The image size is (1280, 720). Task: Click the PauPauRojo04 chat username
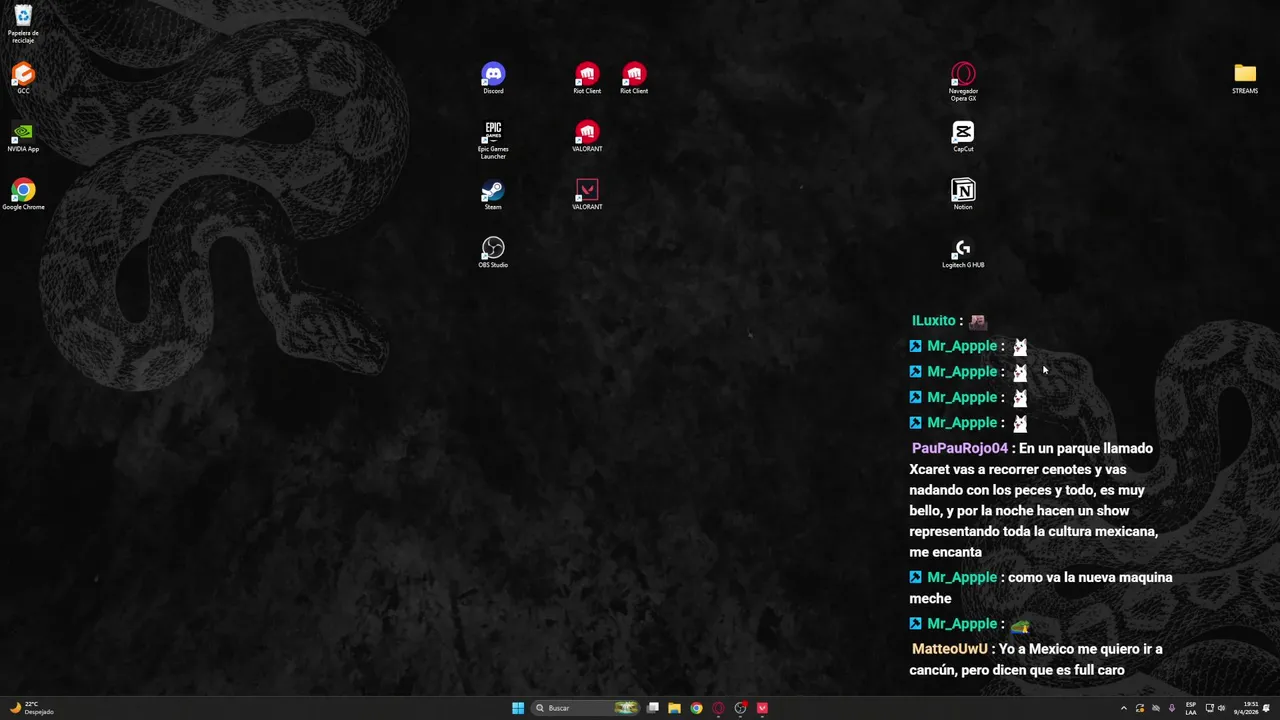click(960, 449)
